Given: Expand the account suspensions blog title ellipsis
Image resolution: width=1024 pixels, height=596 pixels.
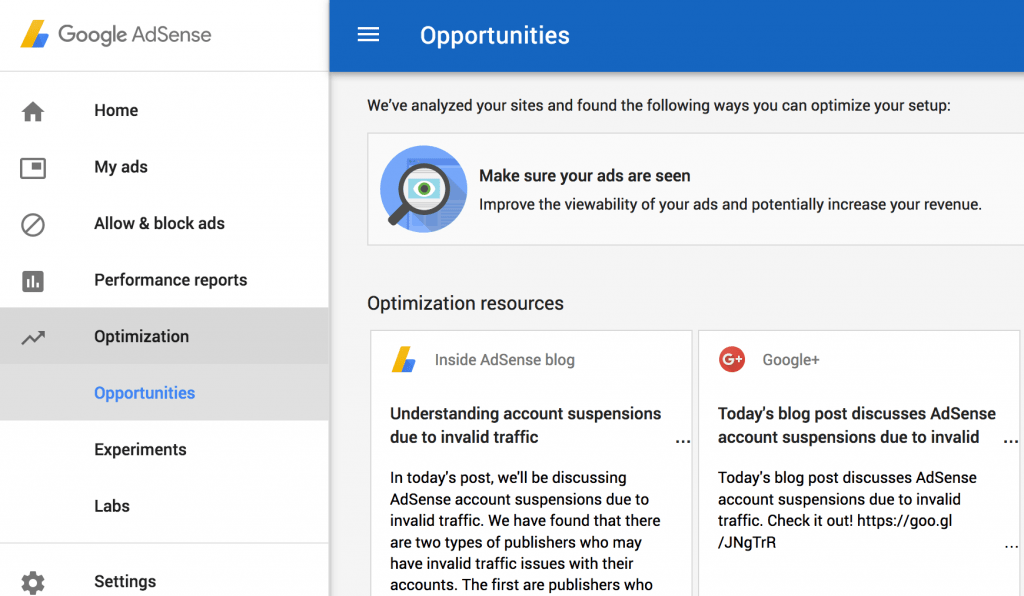Looking at the screenshot, I should coord(682,439).
